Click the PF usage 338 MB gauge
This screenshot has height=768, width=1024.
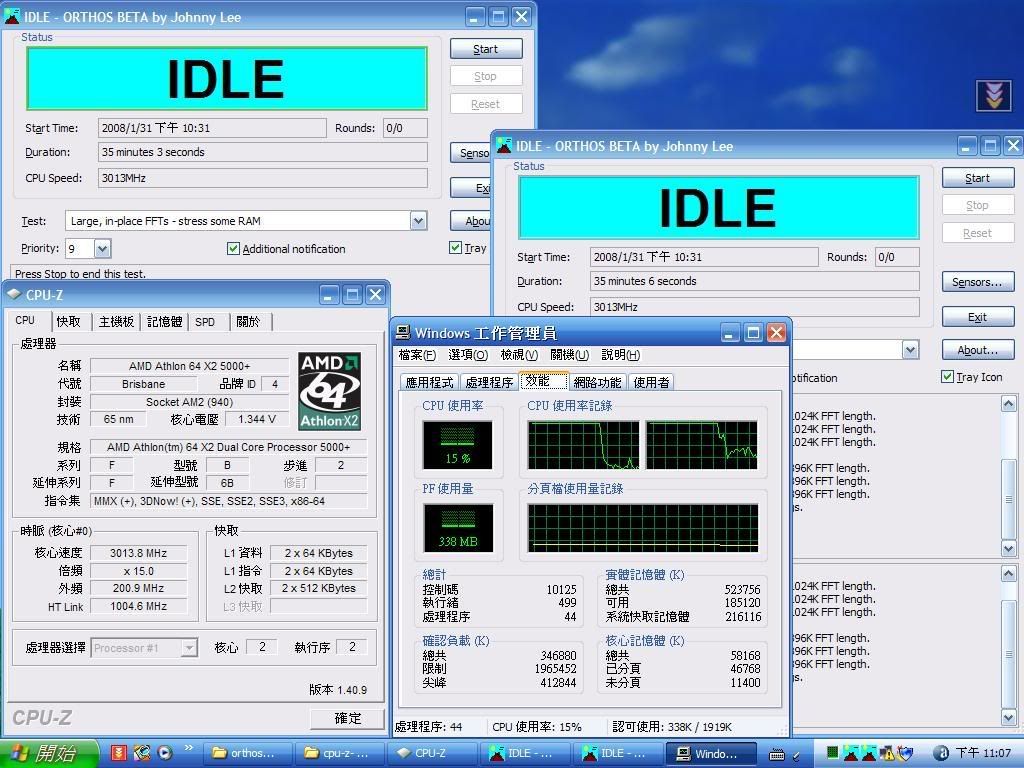457,528
